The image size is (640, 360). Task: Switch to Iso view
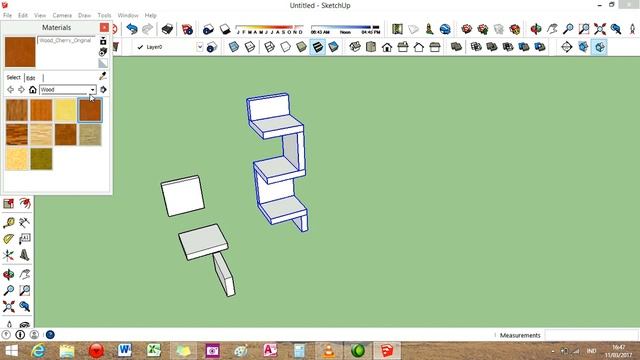pyautogui.click(x=355, y=47)
